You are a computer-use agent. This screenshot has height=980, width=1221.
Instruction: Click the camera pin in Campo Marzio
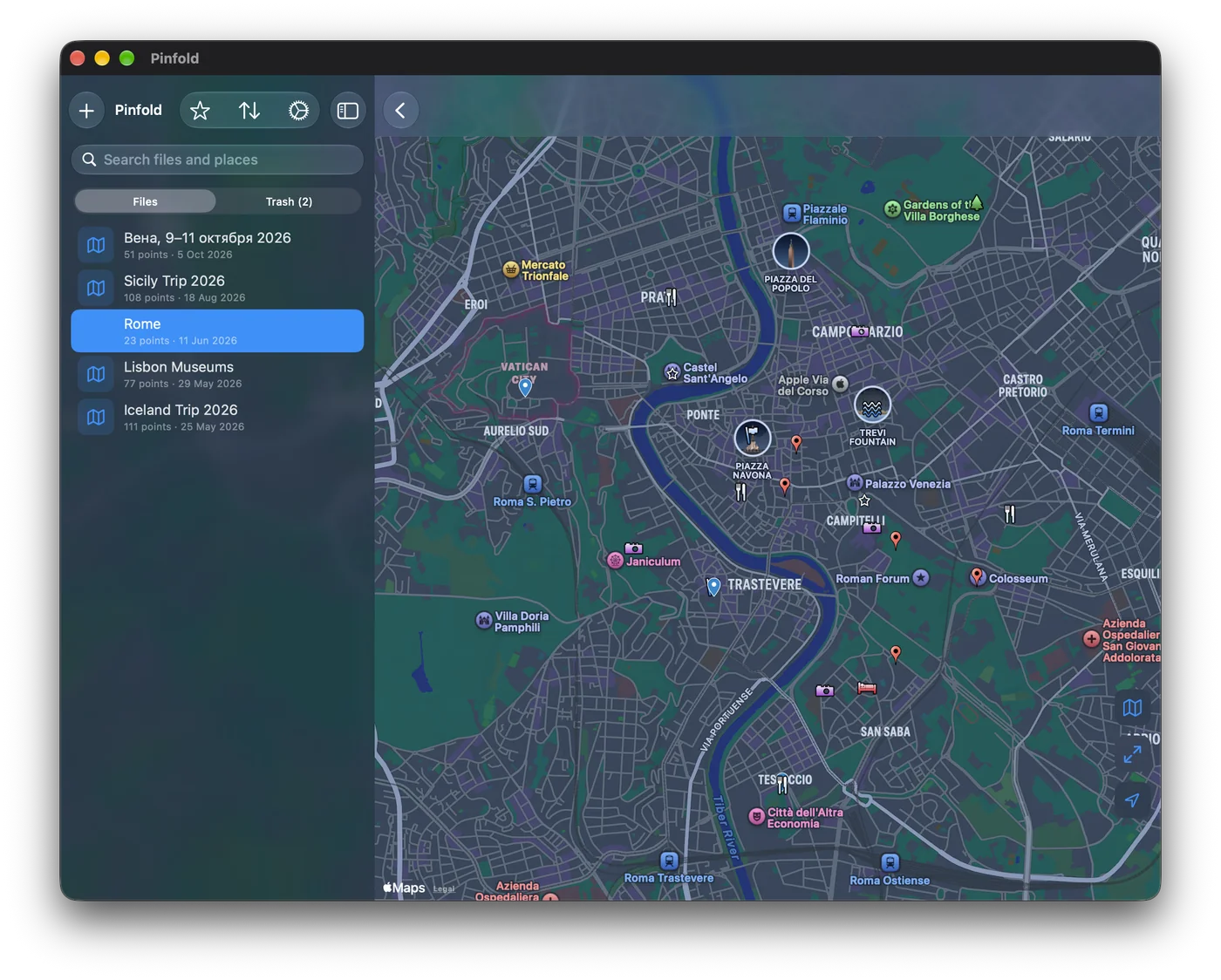860,331
